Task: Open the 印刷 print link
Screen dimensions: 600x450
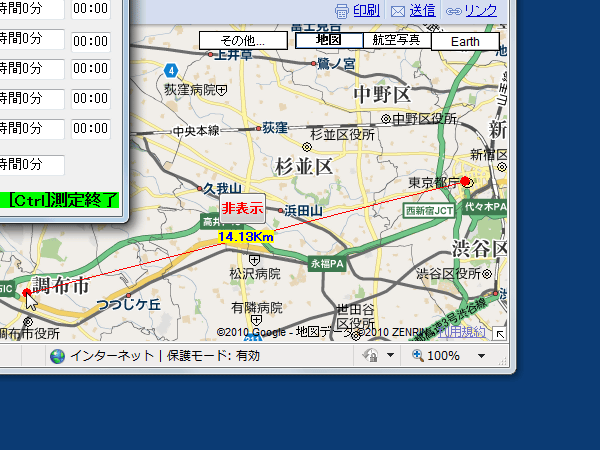Action: click(366, 11)
